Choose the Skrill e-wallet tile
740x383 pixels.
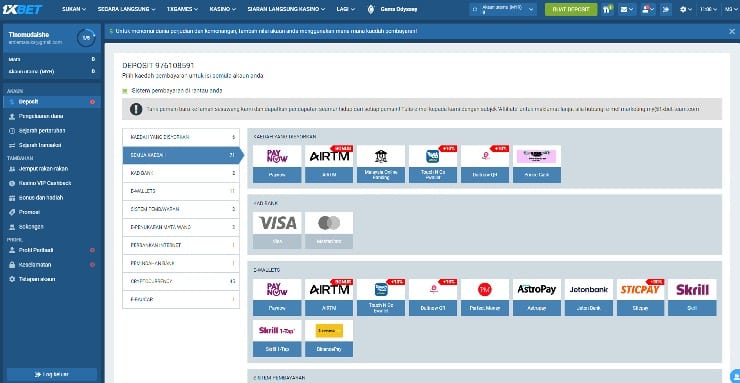coord(692,297)
